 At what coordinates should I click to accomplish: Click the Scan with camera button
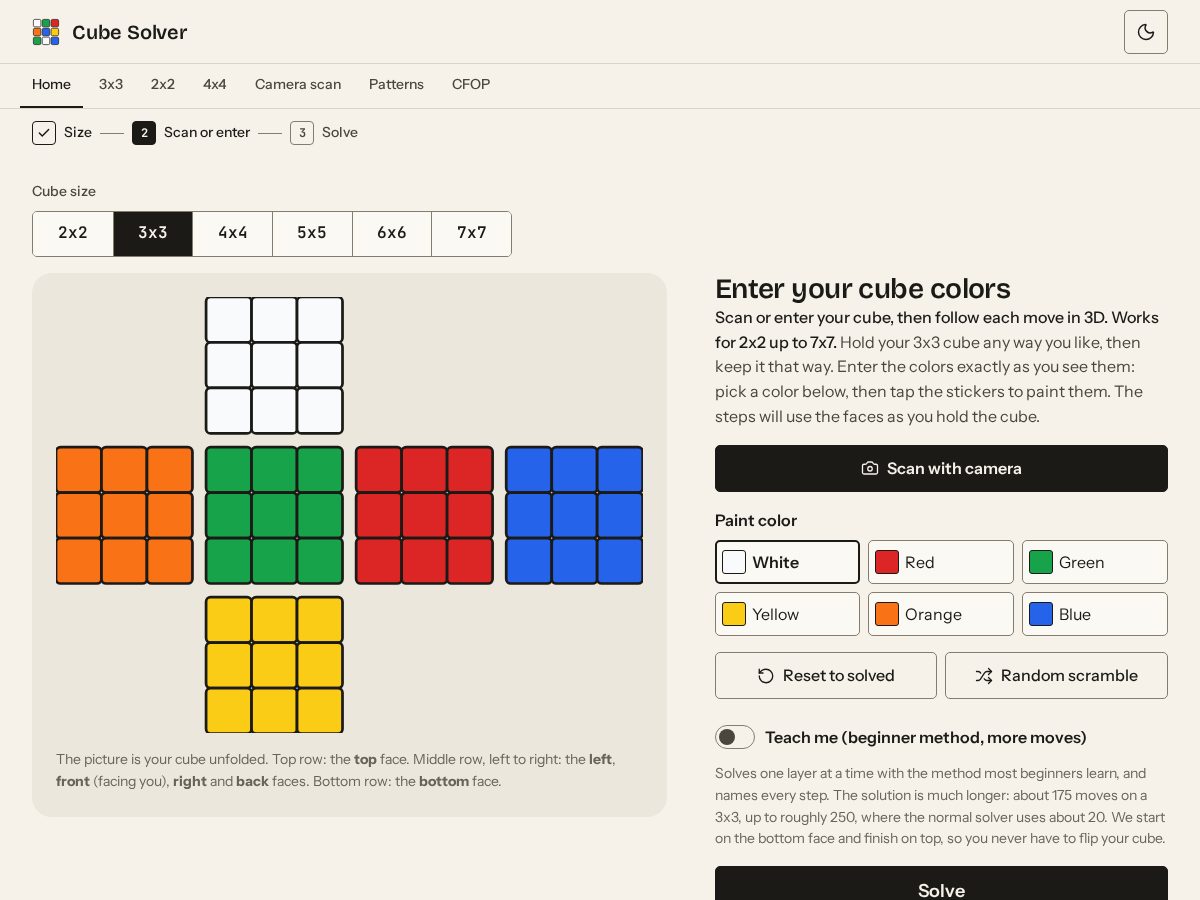click(941, 468)
